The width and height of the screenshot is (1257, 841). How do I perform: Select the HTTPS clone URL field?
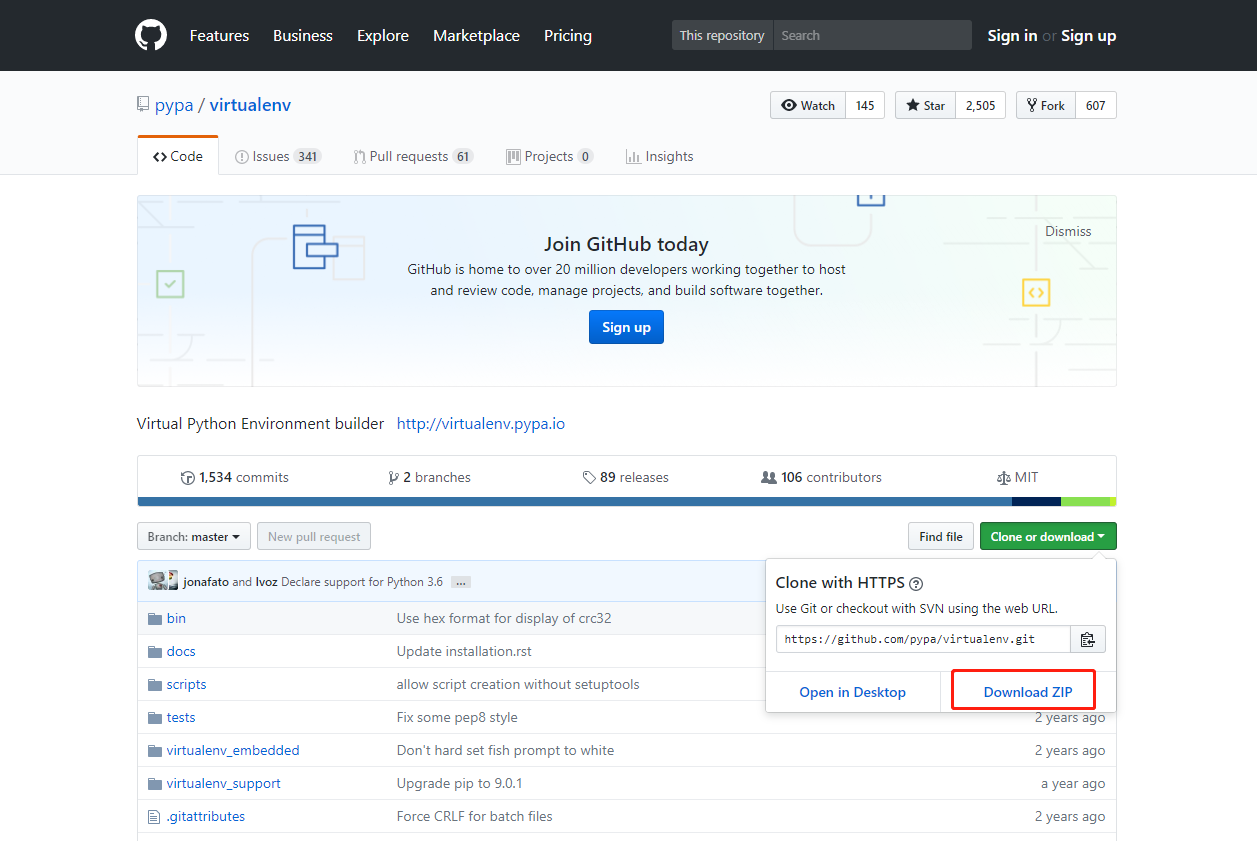pos(923,640)
